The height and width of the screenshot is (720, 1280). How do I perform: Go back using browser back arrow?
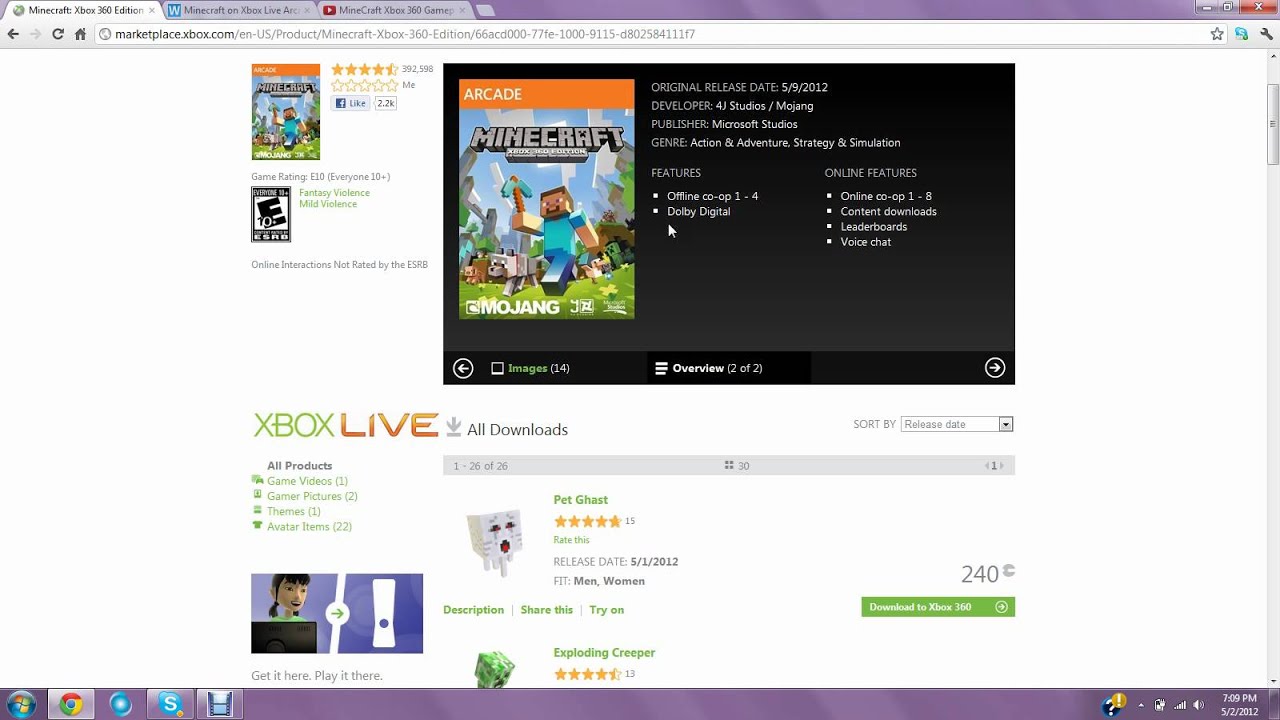(x=13, y=34)
